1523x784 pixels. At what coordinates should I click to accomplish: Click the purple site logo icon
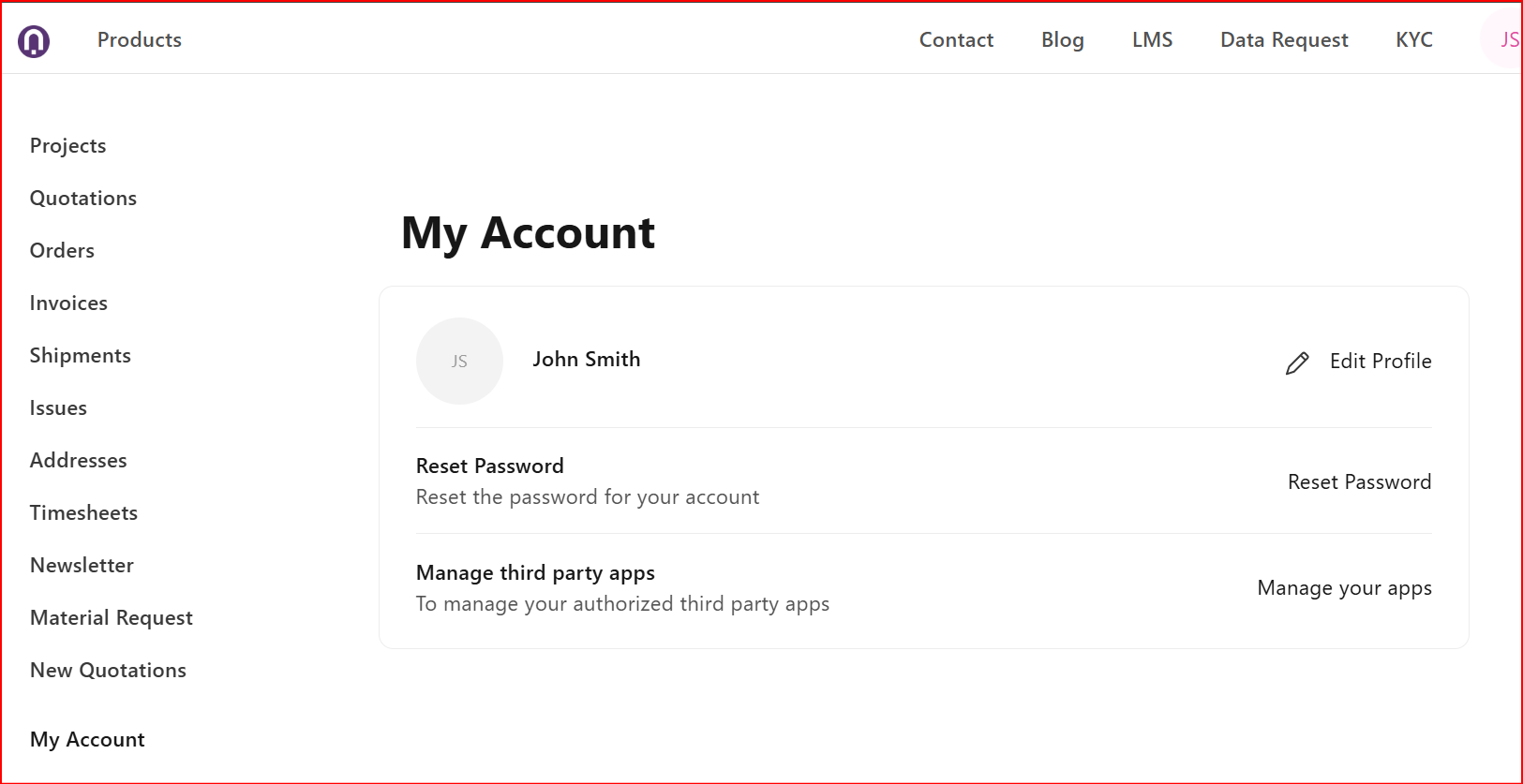click(x=34, y=40)
